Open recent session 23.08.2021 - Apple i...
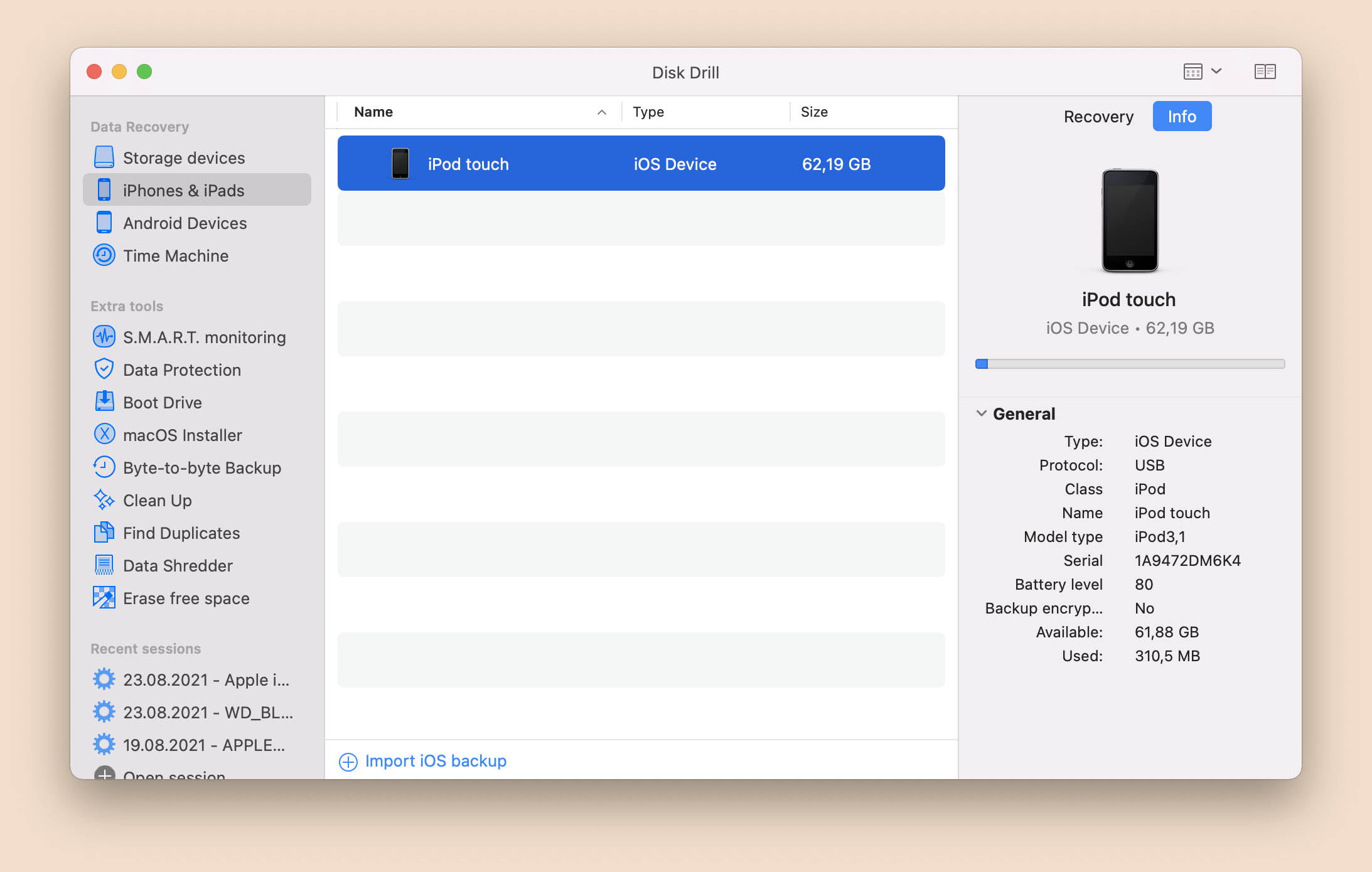This screenshot has width=1372, height=872. coord(197,679)
